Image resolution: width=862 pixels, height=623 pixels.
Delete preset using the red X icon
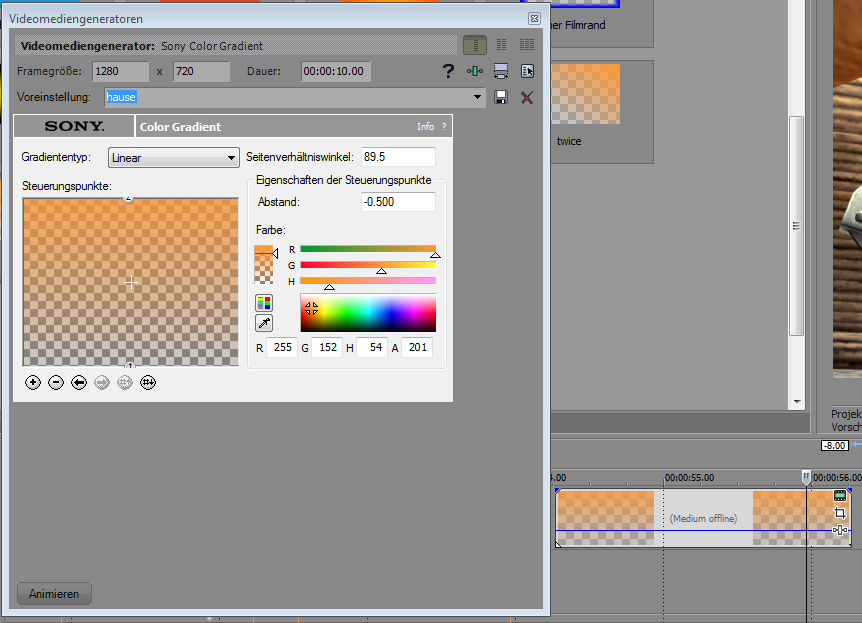527,97
